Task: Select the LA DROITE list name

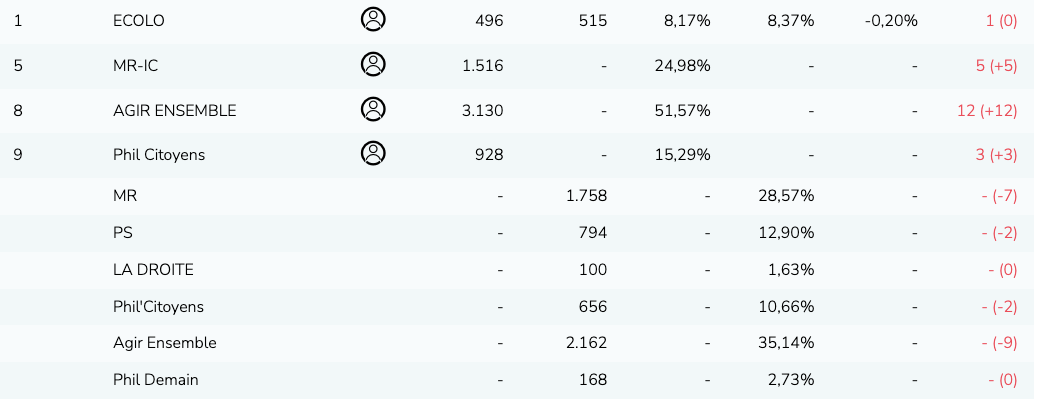Action: 153,270
